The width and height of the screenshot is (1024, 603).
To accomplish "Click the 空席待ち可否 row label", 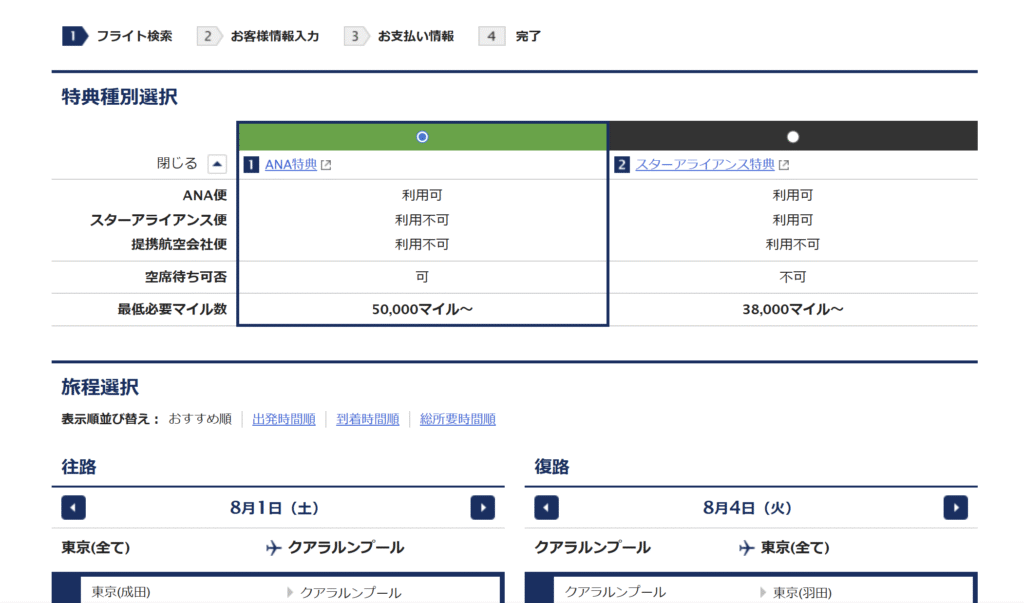I will click(x=186, y=277).
